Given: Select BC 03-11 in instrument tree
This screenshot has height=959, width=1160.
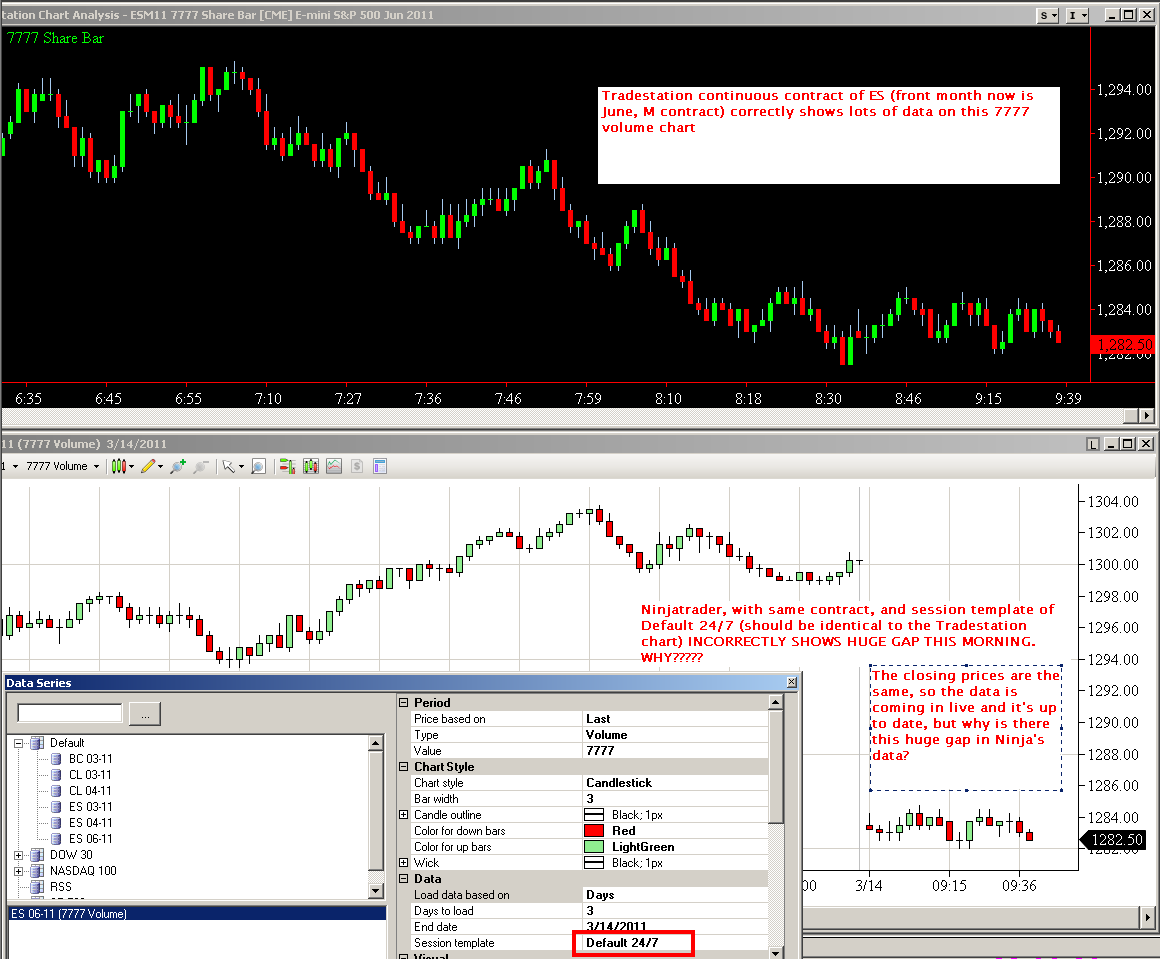Looking at the screenshot, I should click(90, 758).
